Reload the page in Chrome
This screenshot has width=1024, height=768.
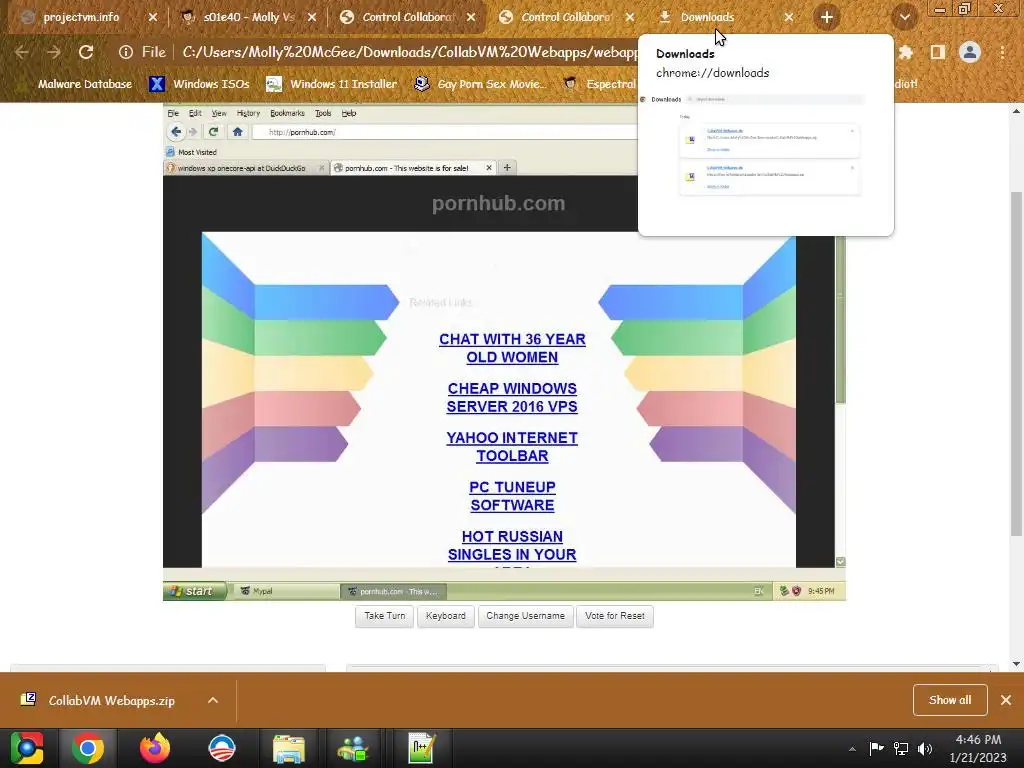pos(86,52)
